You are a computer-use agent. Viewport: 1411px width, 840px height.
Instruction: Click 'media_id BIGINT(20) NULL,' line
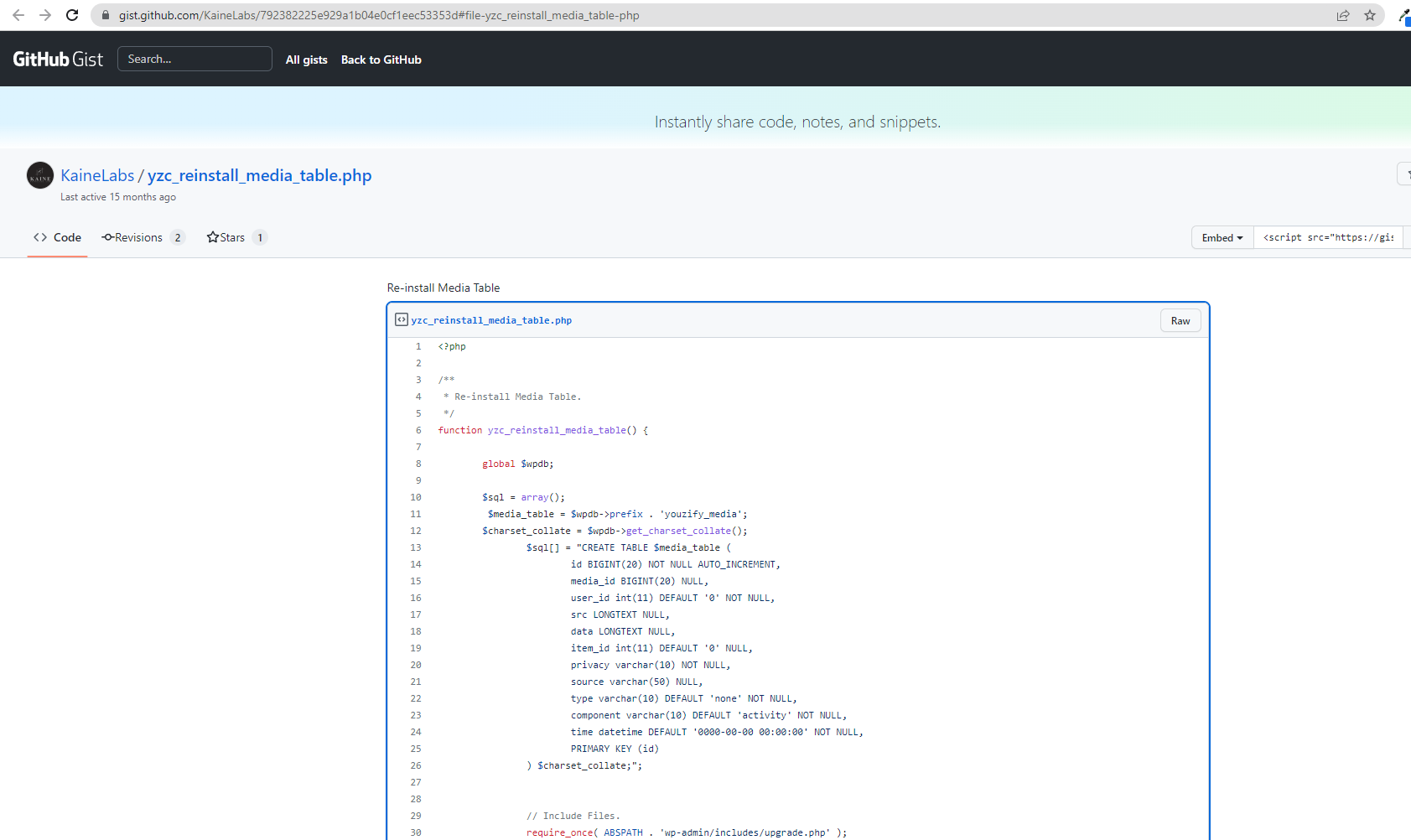click(640, 581)
